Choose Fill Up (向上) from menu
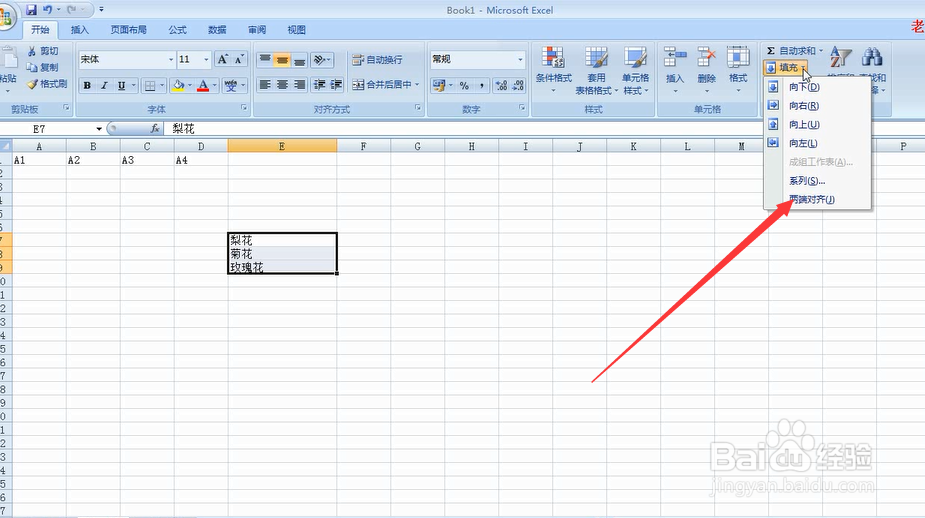The height and width of the screenshot is (518, 925). click(817, 124)
